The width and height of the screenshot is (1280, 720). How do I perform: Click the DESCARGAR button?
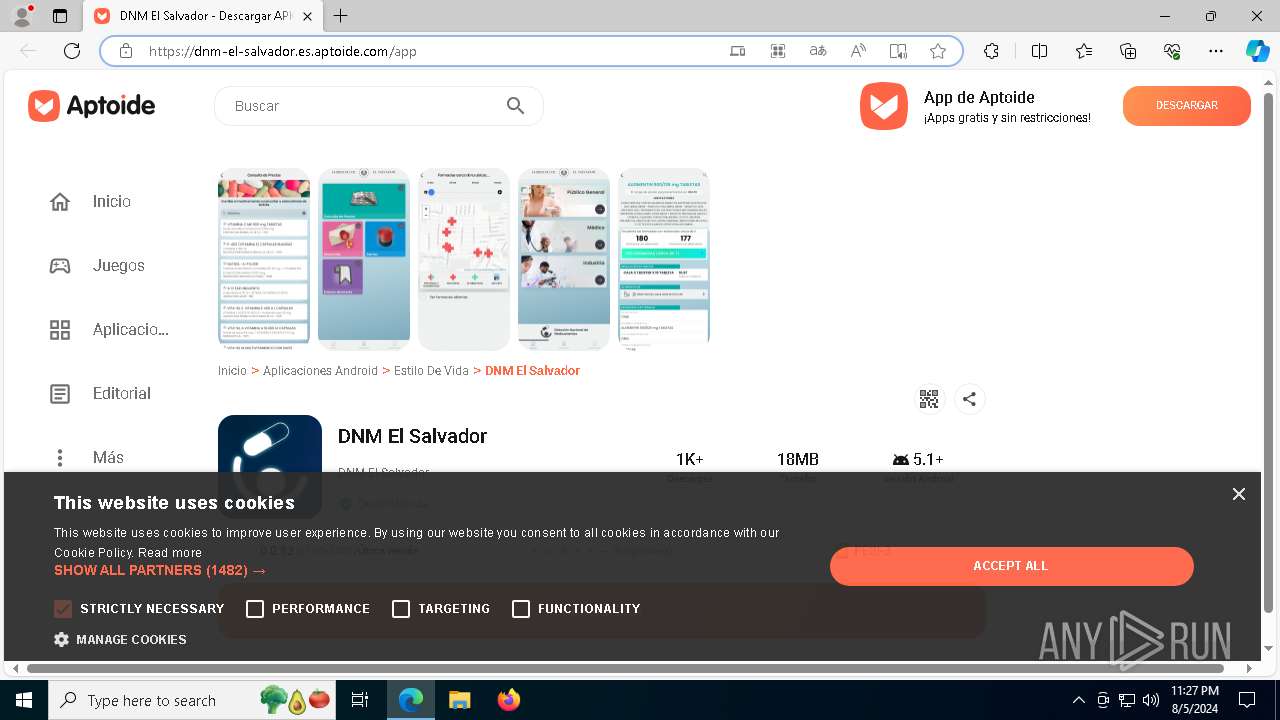click(x=1187, y=106)
